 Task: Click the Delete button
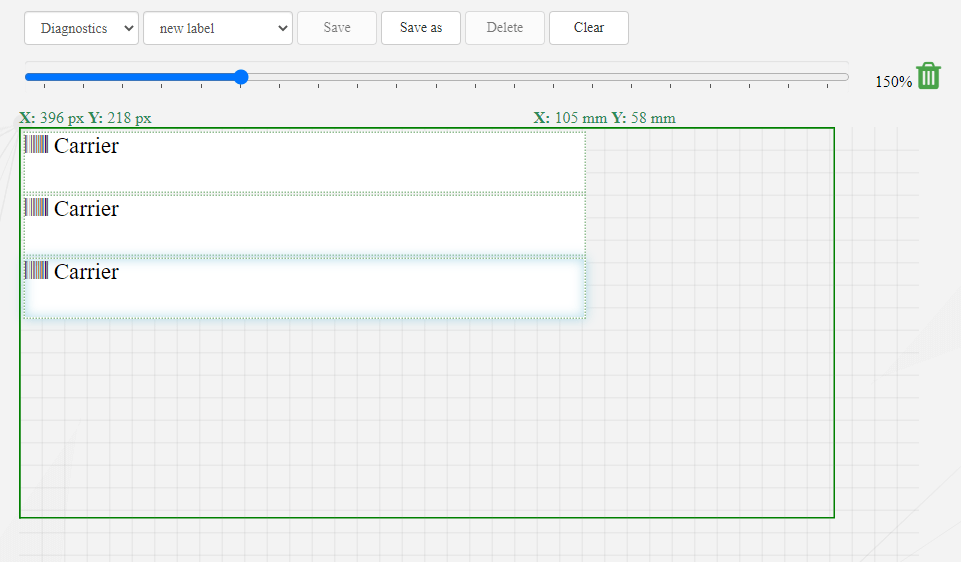click(x=505, y=28)
